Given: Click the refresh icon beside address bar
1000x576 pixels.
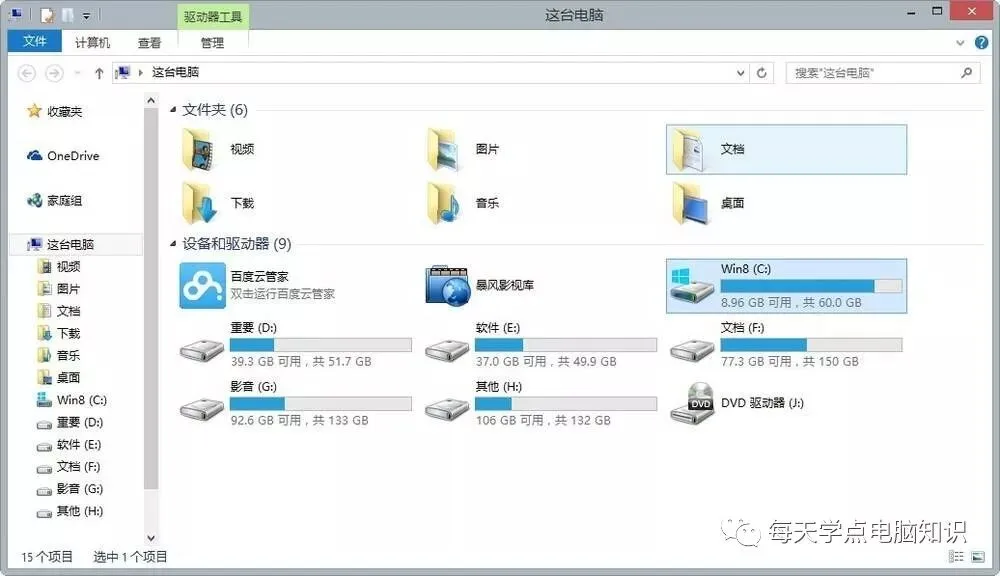Looking at the screenshot, I should click(762, 72).
